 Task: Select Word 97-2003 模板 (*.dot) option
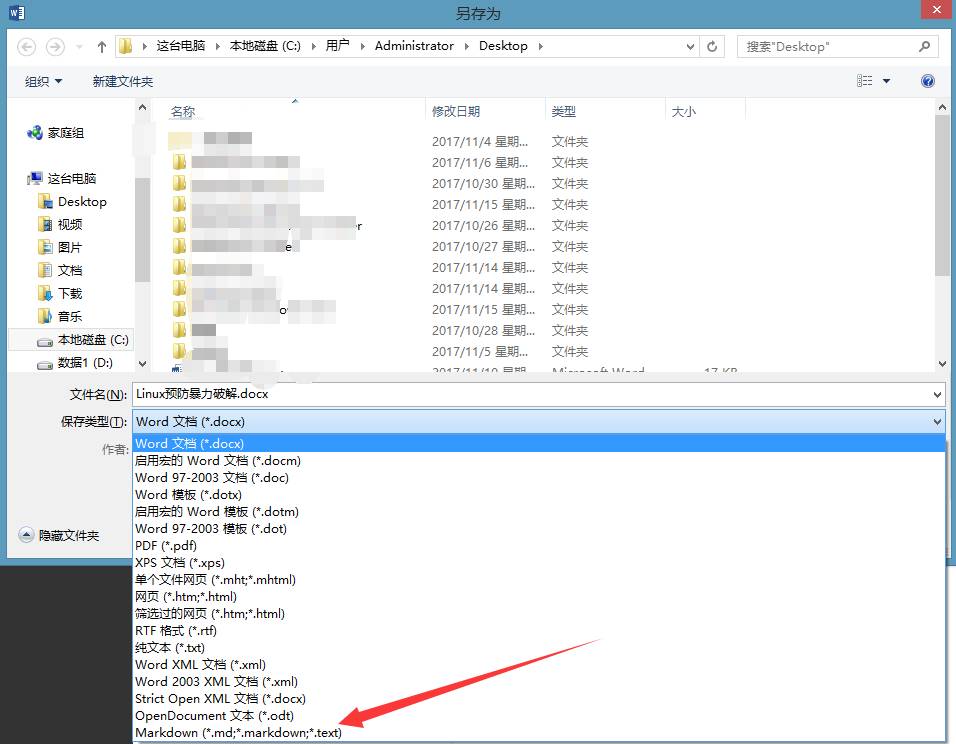point(539,529)
